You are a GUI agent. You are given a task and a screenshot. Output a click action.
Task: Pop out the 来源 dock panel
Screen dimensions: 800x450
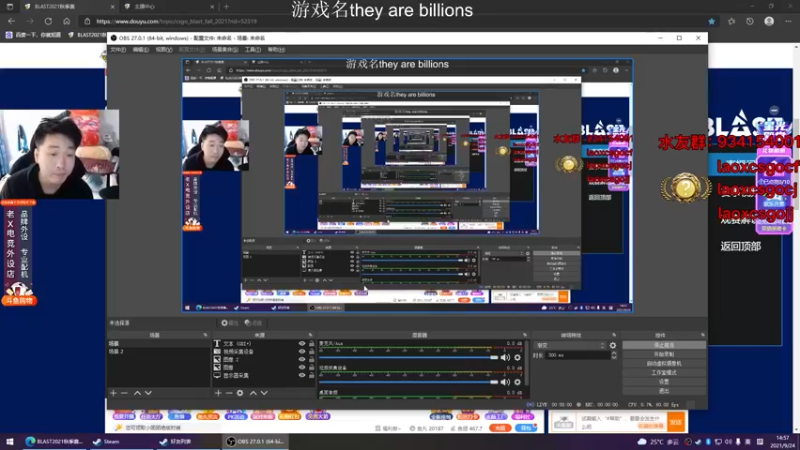310,335
